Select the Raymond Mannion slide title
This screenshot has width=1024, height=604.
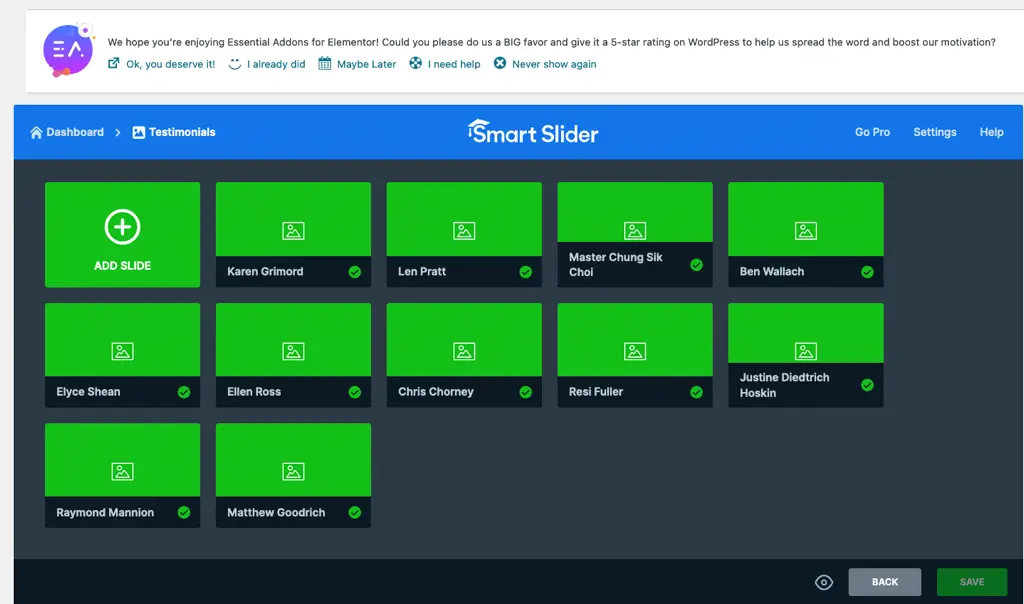pos(105,513)
